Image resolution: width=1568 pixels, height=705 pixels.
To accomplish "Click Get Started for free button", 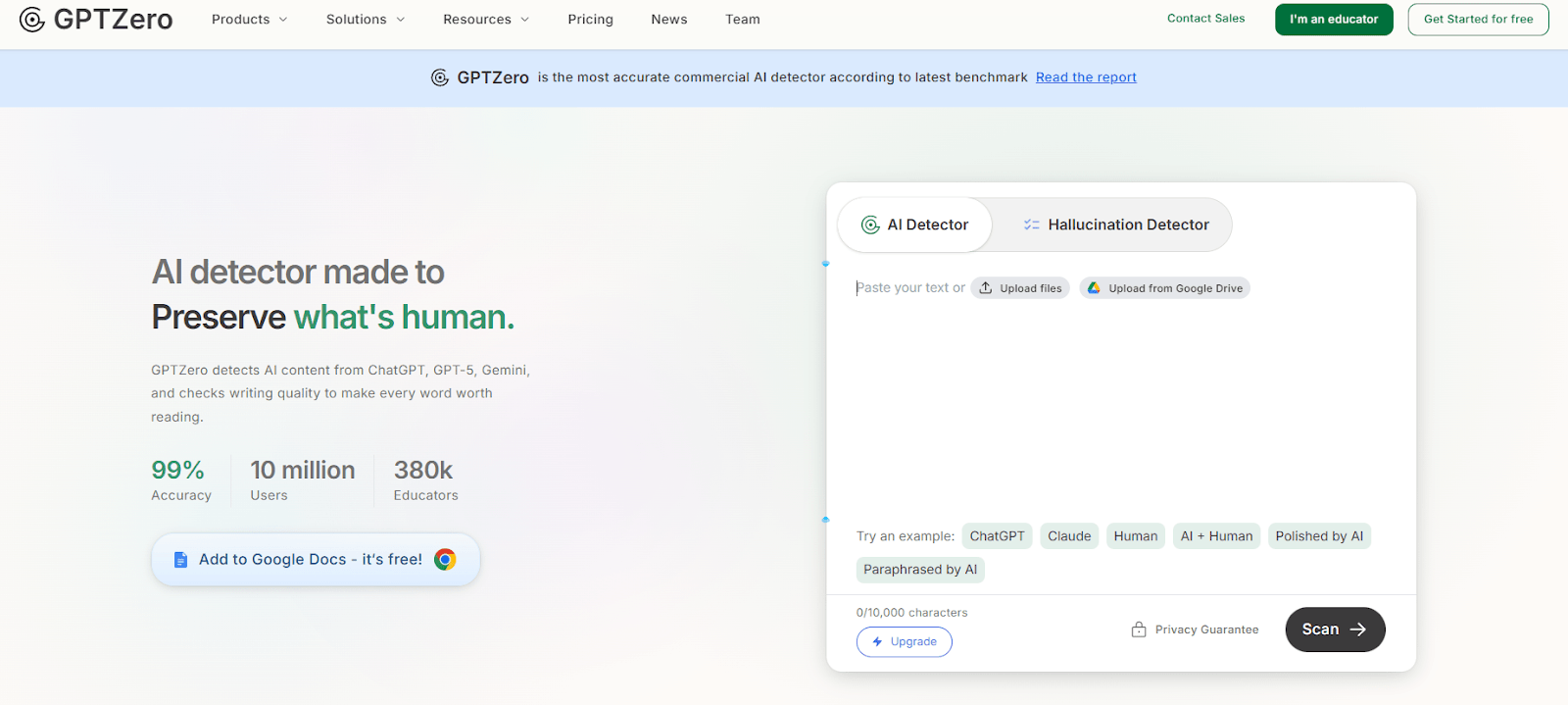I will (1478, 20).
